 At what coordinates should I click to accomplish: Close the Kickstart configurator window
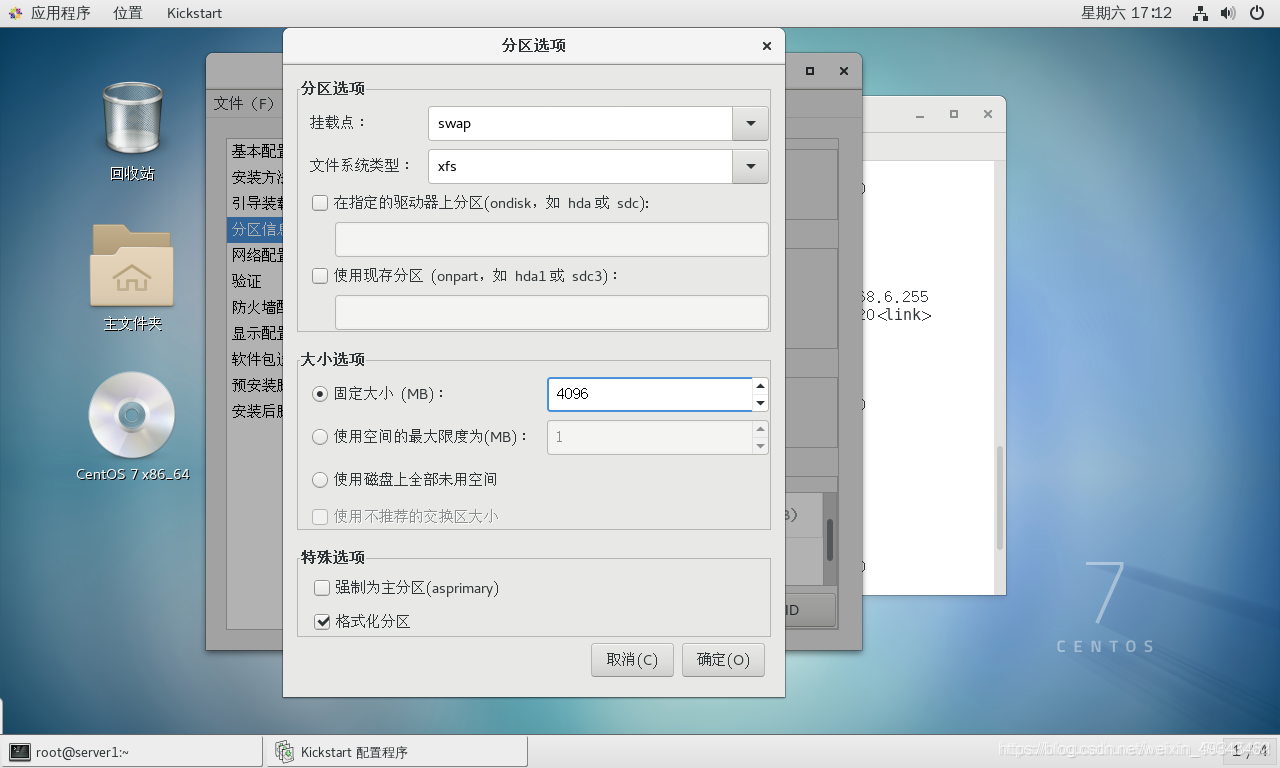(x=844, y=71)
